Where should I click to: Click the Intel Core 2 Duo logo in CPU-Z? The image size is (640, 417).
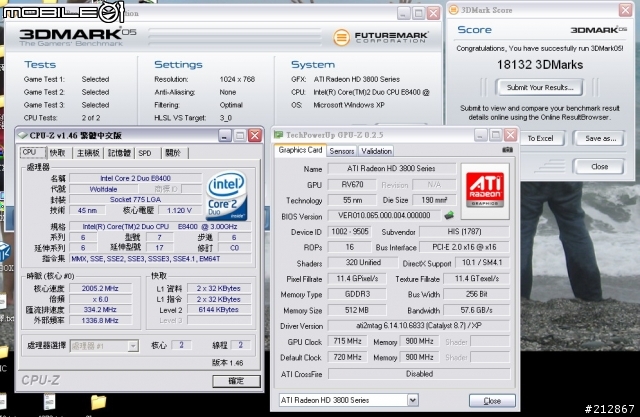coord(227,195)
